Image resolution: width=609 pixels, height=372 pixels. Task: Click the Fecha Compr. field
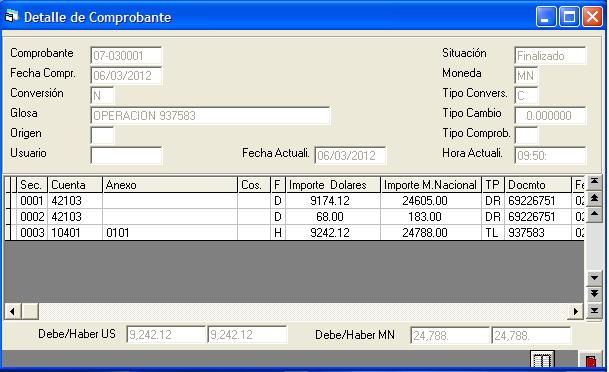[x=126, y=75]
